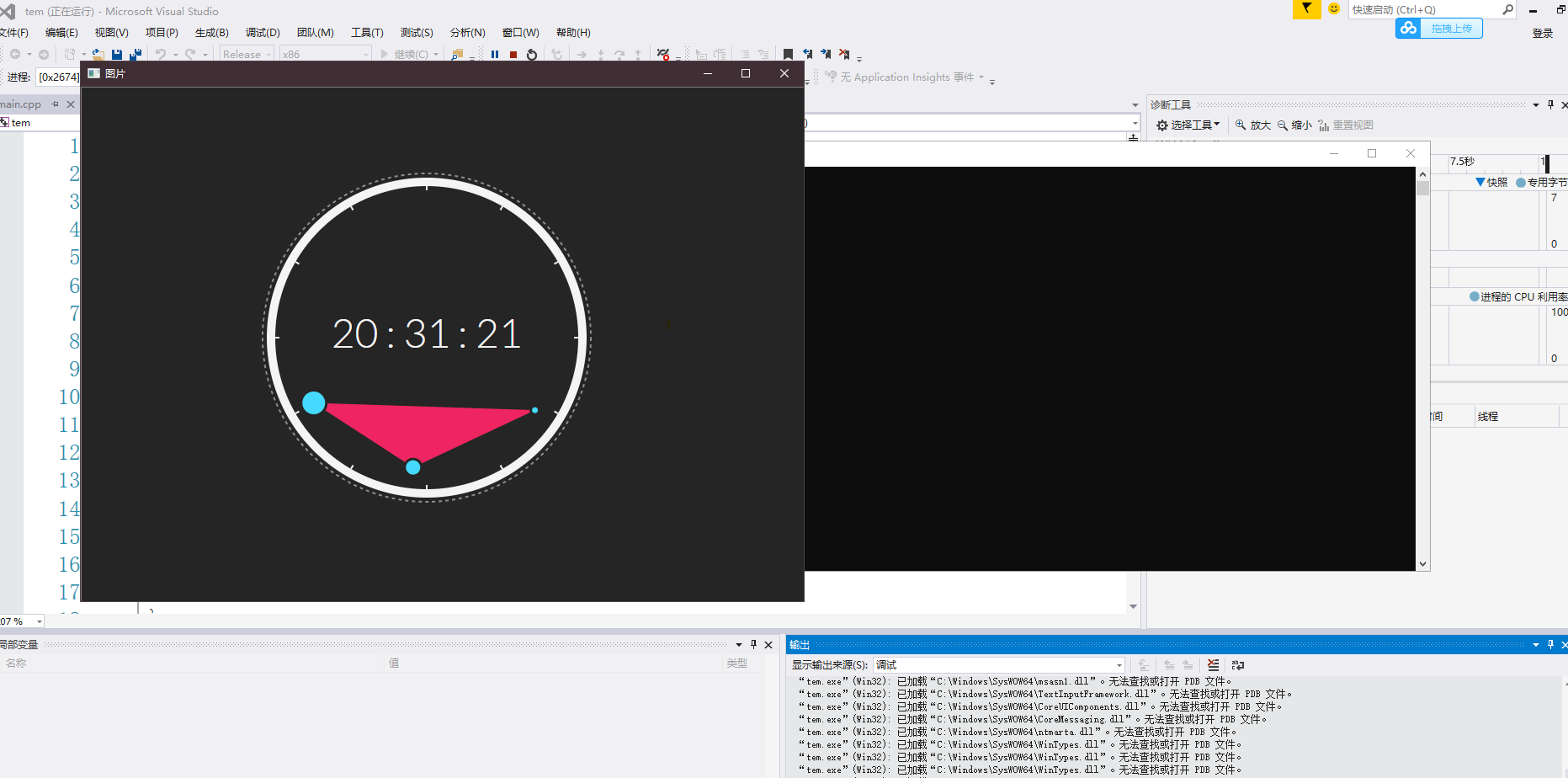The image size is (1568, 778).
Task: Click the gear icon for Select Tools
Action: 1162,125
